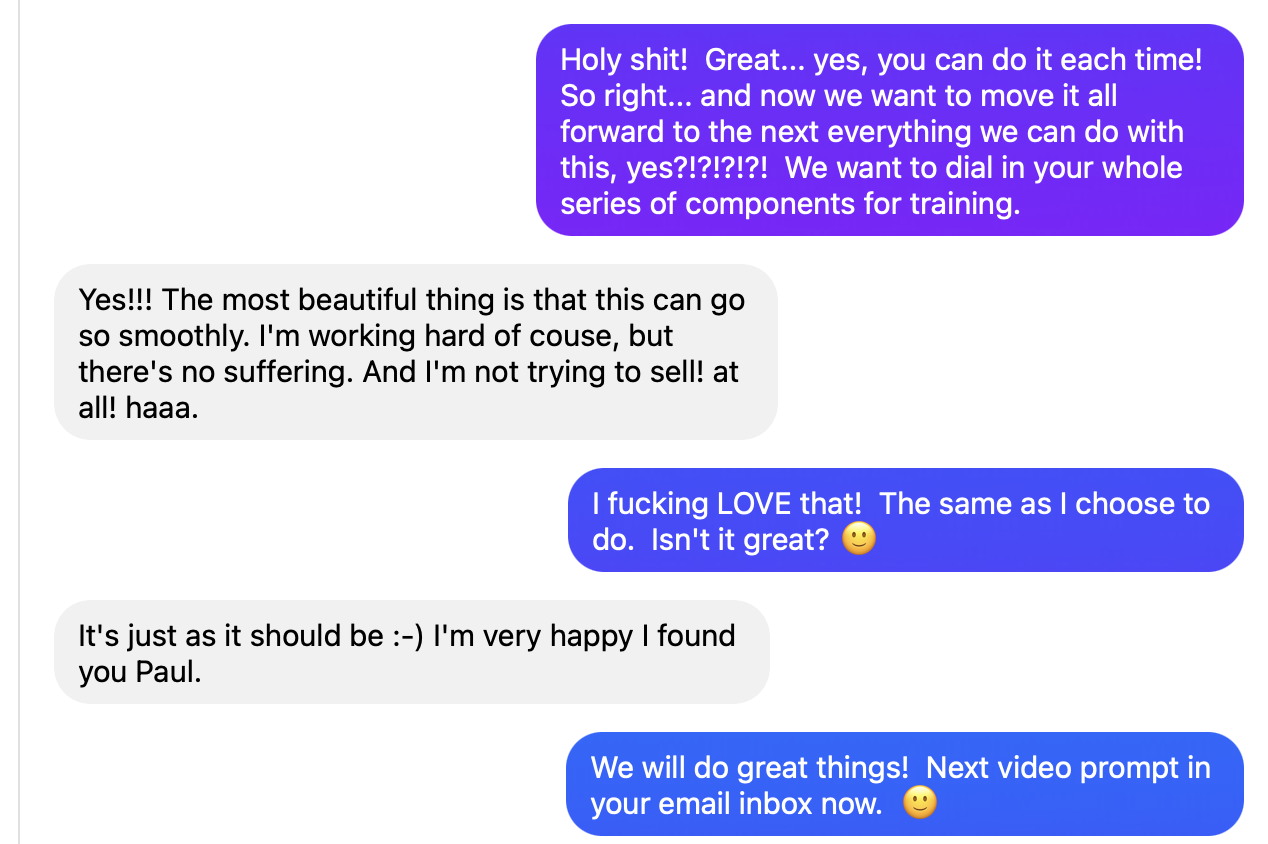This screenshot has height=844, width=1268.
Task: Click the ":-)" text emoticon
Action: (408, 636)
